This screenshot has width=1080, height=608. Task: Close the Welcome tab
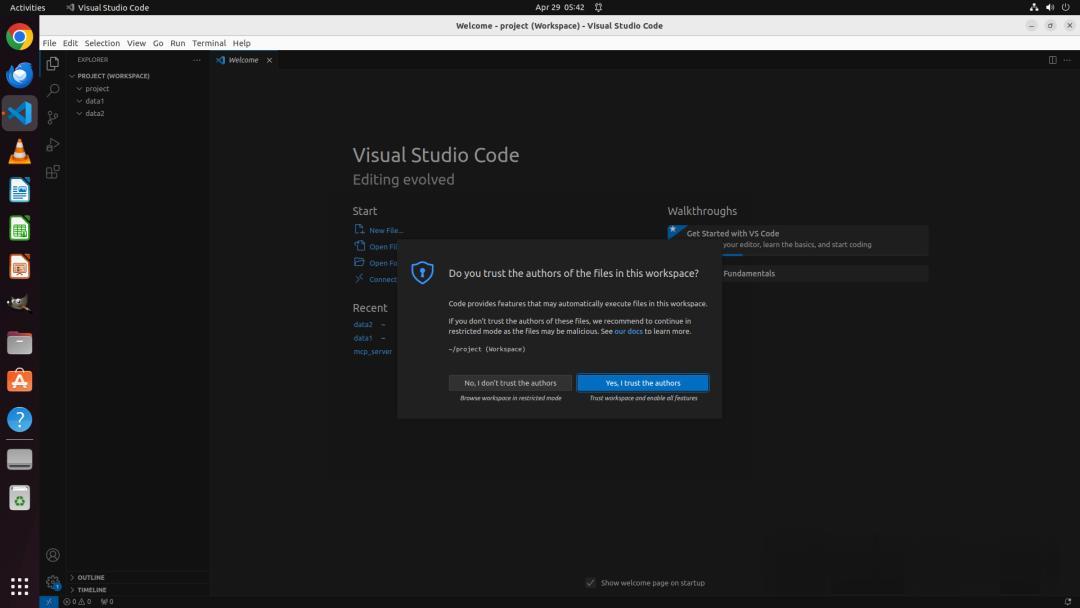(269, 60)
